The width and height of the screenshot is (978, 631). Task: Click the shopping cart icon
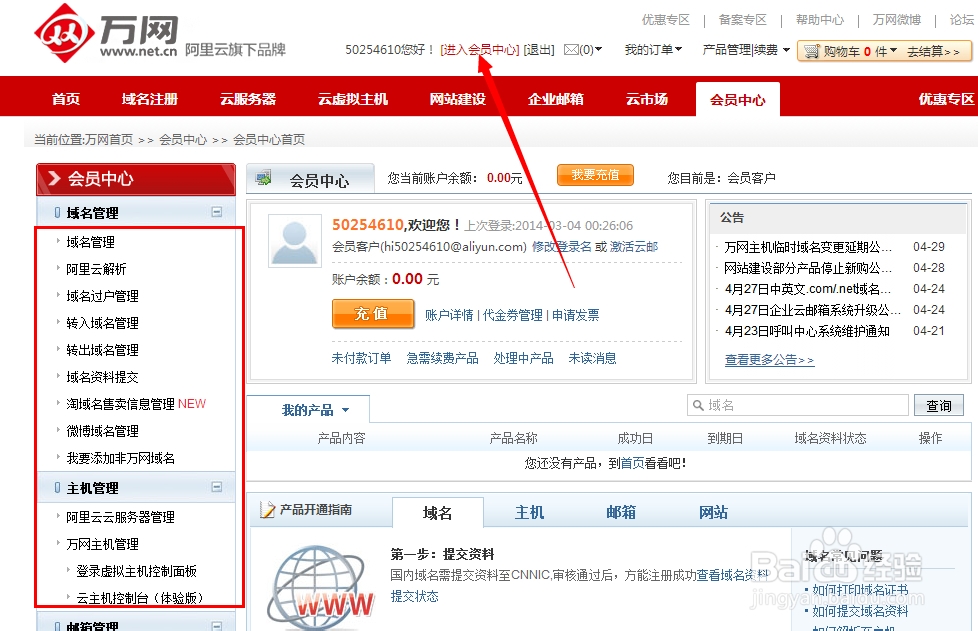[811, 51]
